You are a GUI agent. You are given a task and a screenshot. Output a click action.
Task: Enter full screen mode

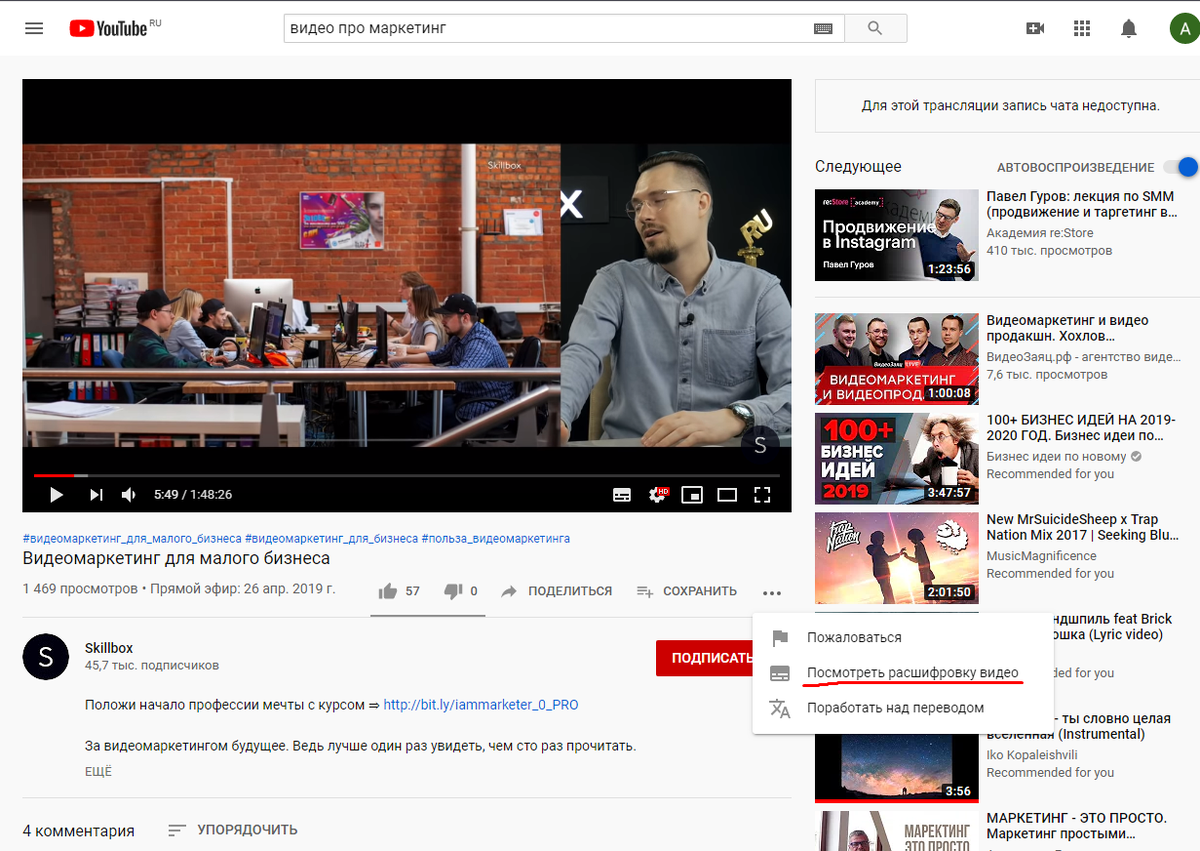coord(762,494)
